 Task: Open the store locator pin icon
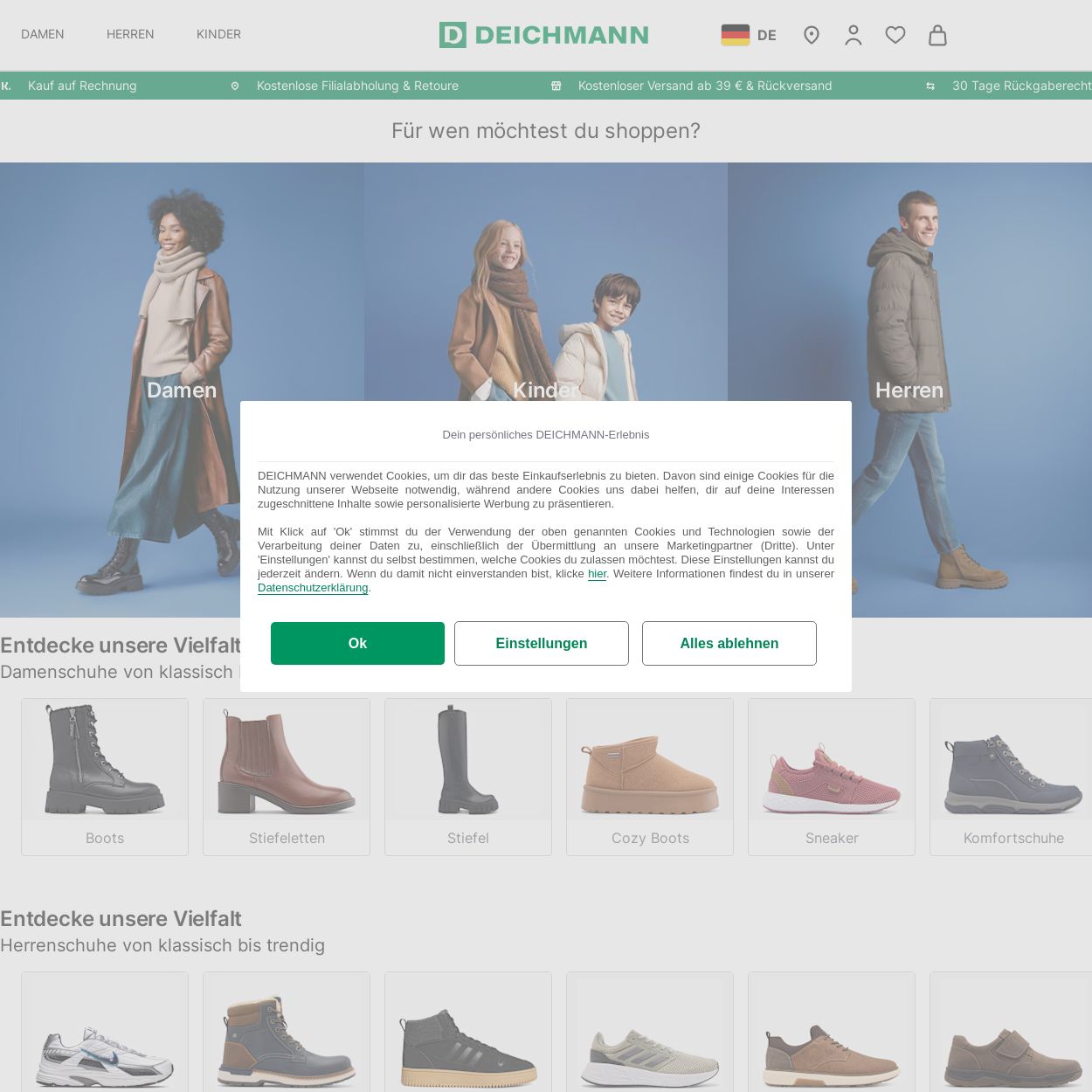[811, 35]
